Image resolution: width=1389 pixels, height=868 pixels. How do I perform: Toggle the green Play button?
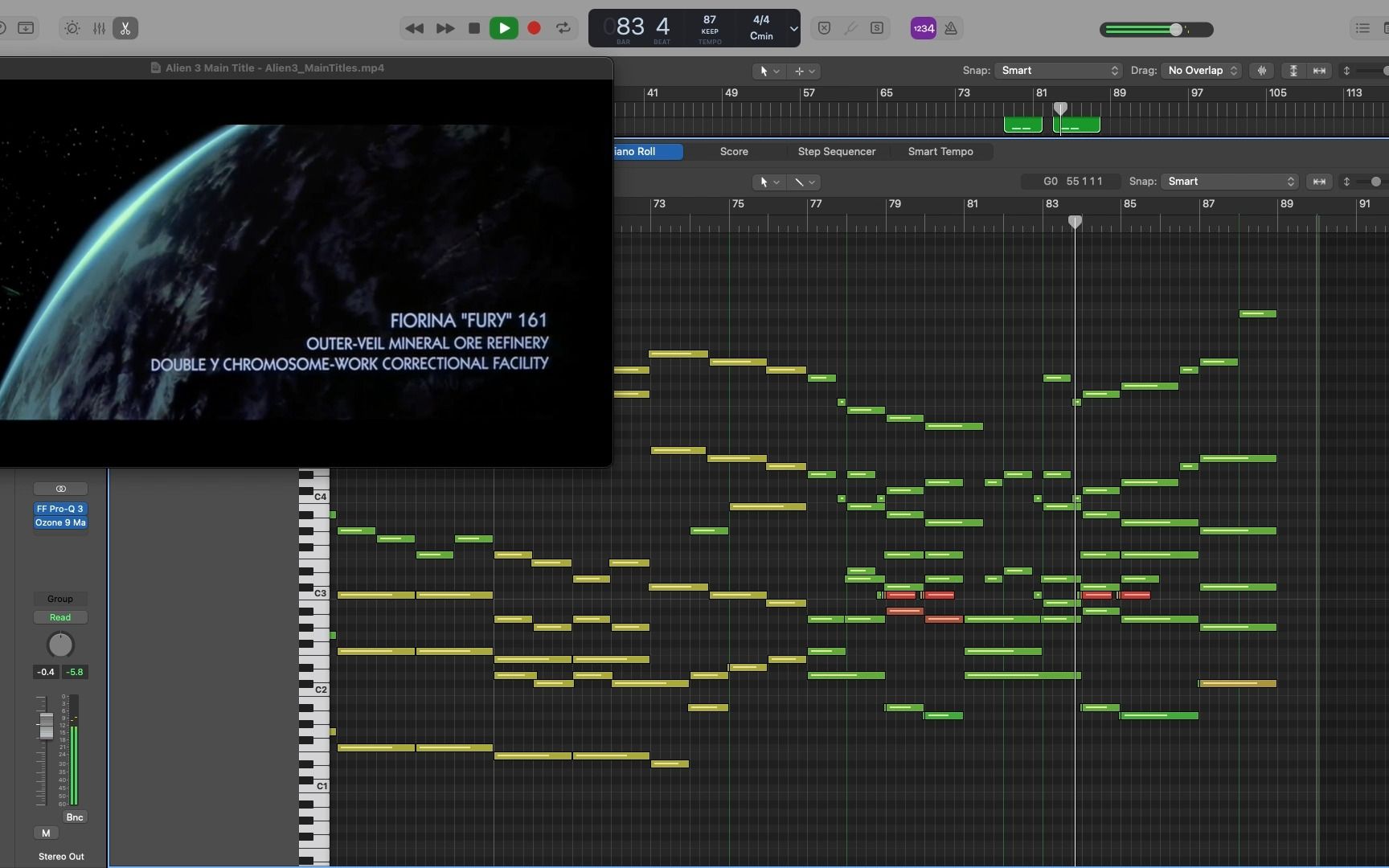point(504,28)
